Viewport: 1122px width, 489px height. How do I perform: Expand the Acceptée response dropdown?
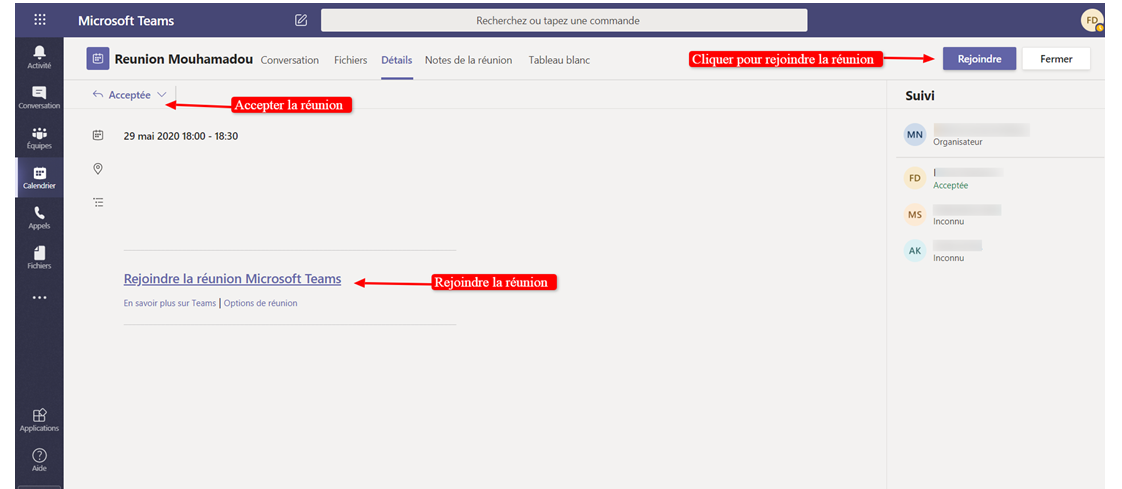[161, 95]
